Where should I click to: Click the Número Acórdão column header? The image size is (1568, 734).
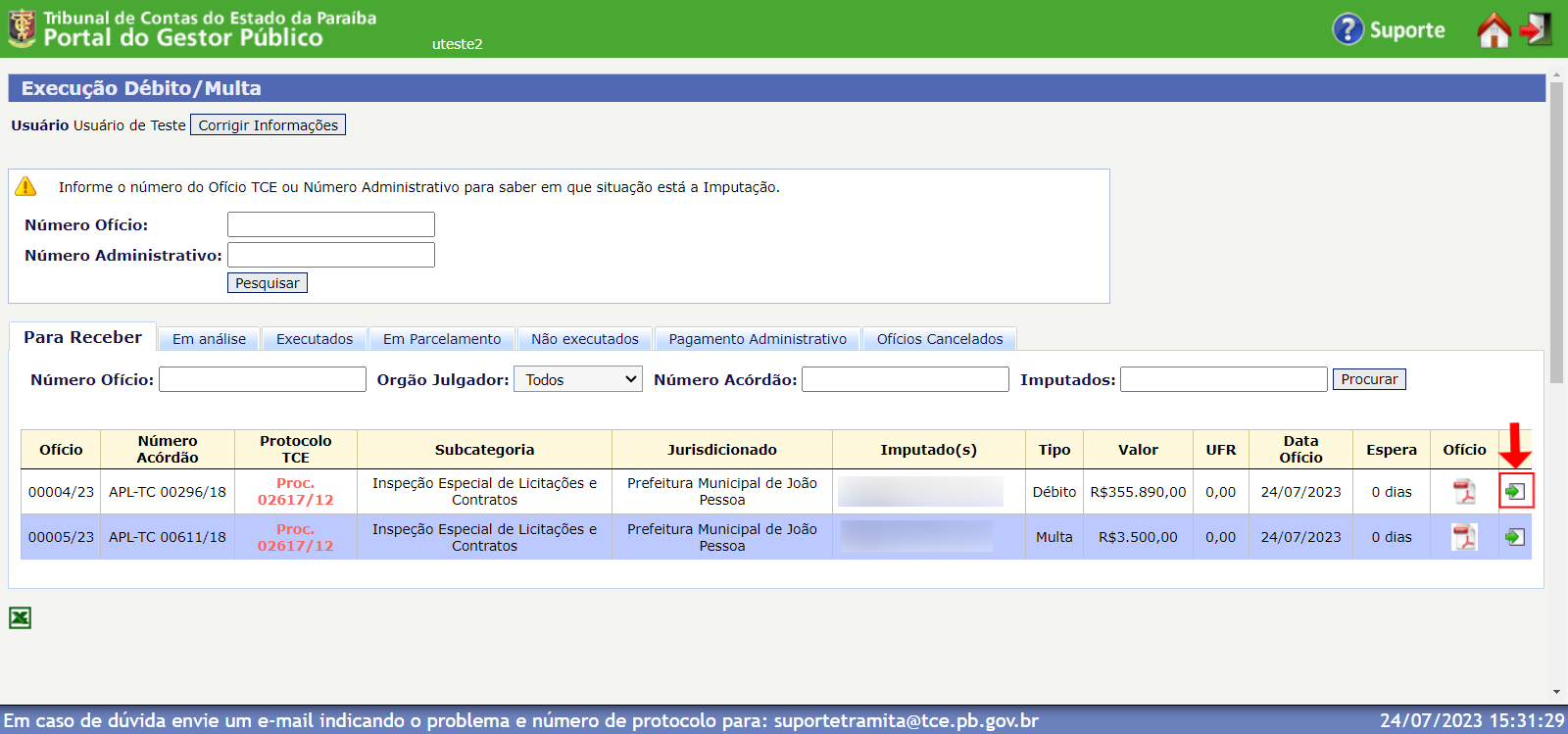pyautogui.click(x=168, y=450)
